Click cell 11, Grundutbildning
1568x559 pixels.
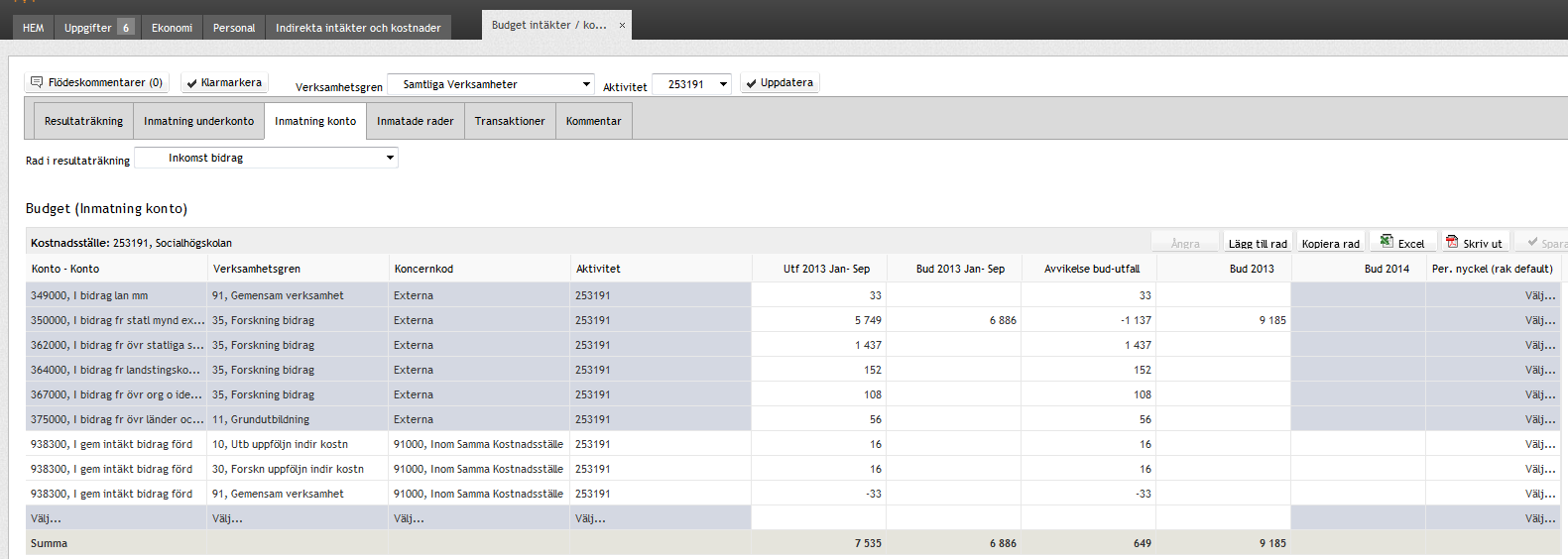point(298,419)
